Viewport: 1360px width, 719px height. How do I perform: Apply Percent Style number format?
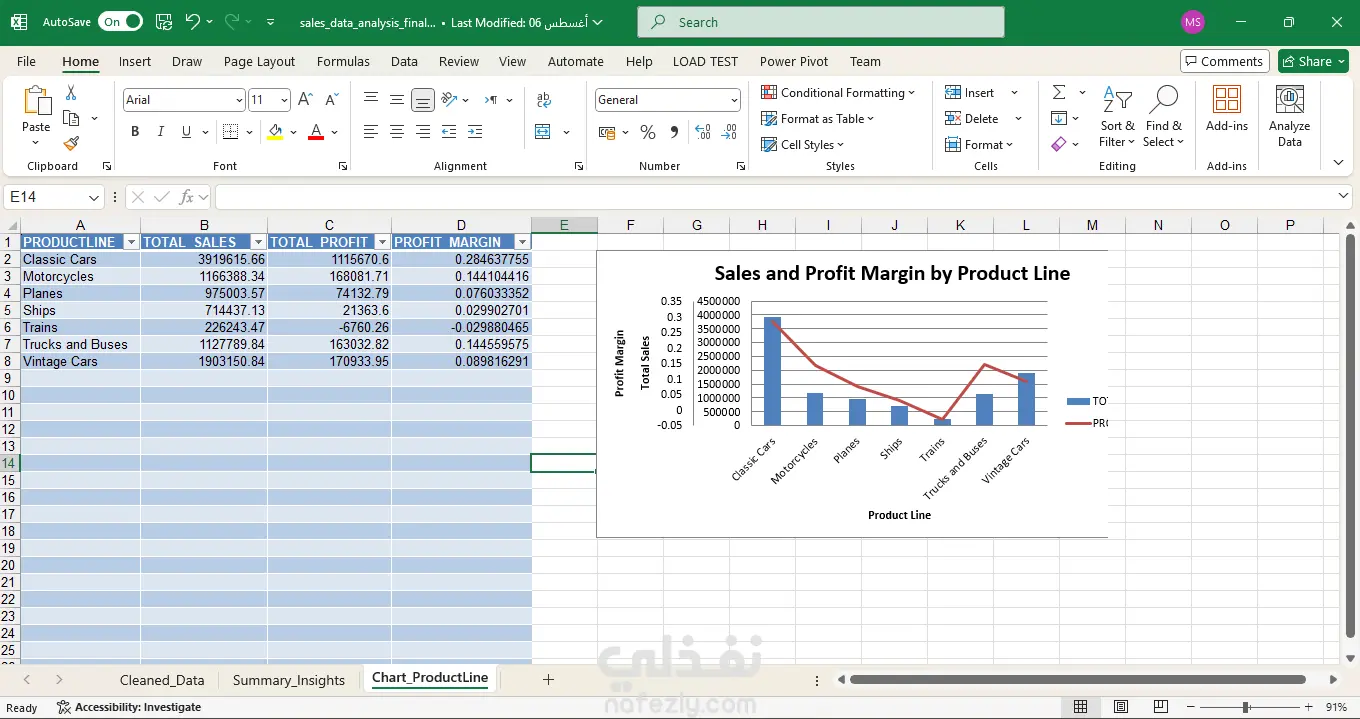coord(648,132)
